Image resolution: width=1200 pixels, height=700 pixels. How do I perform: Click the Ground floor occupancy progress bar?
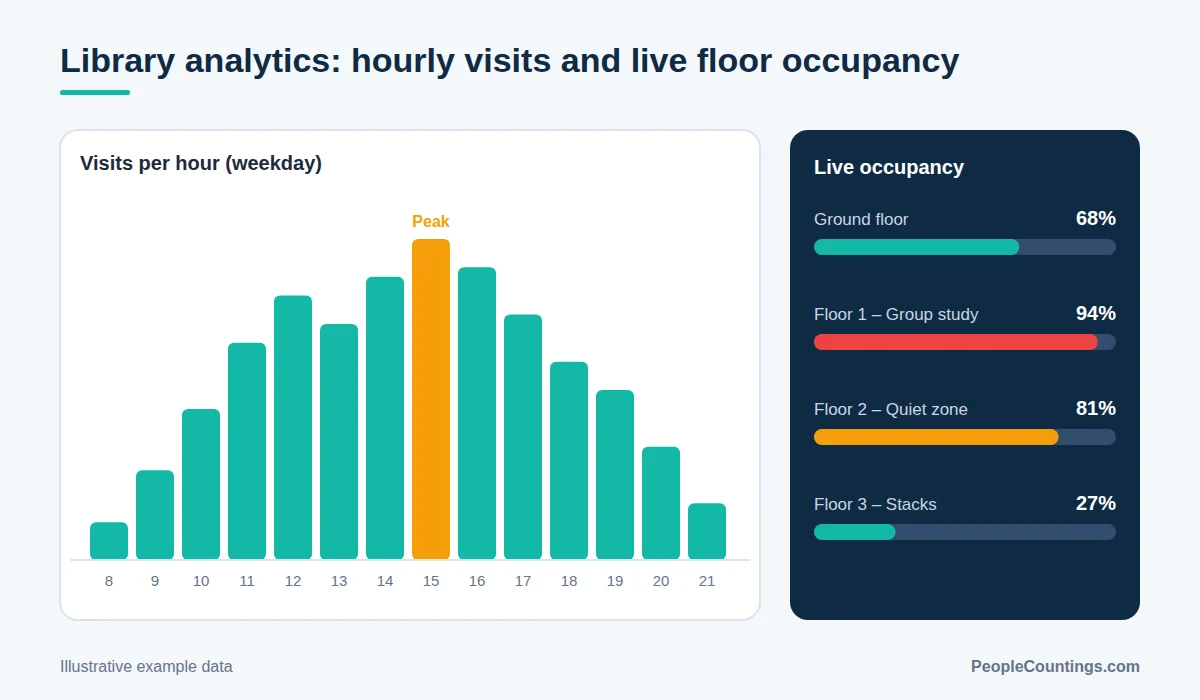click(965, 247)
